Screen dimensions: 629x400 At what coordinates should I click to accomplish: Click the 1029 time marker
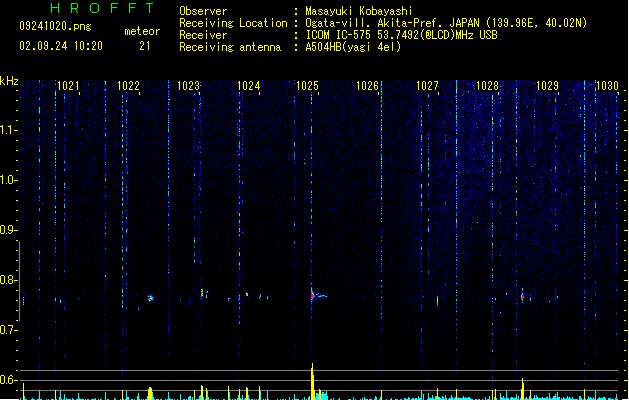click(x=547, y=86)
